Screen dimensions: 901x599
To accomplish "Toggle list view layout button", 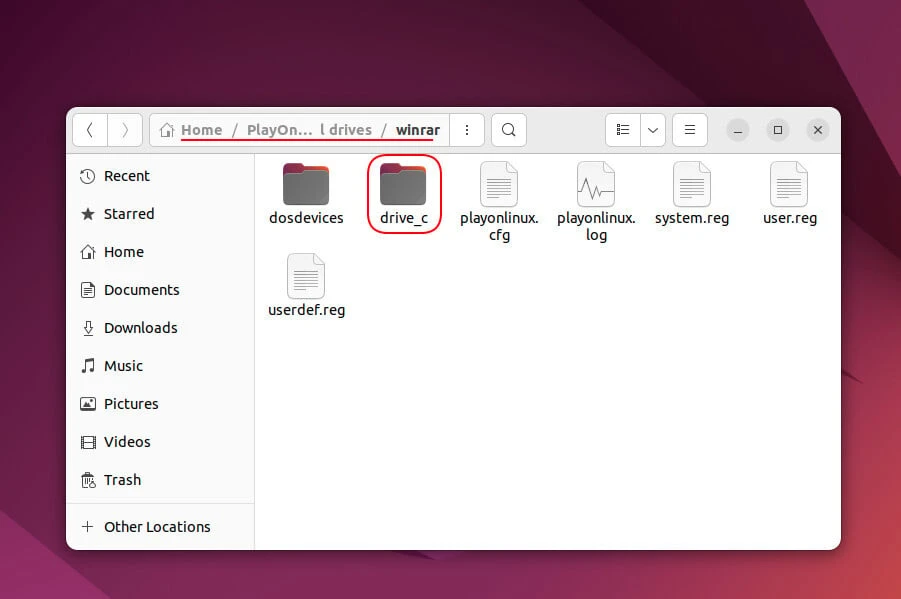I will click(623, 130).
